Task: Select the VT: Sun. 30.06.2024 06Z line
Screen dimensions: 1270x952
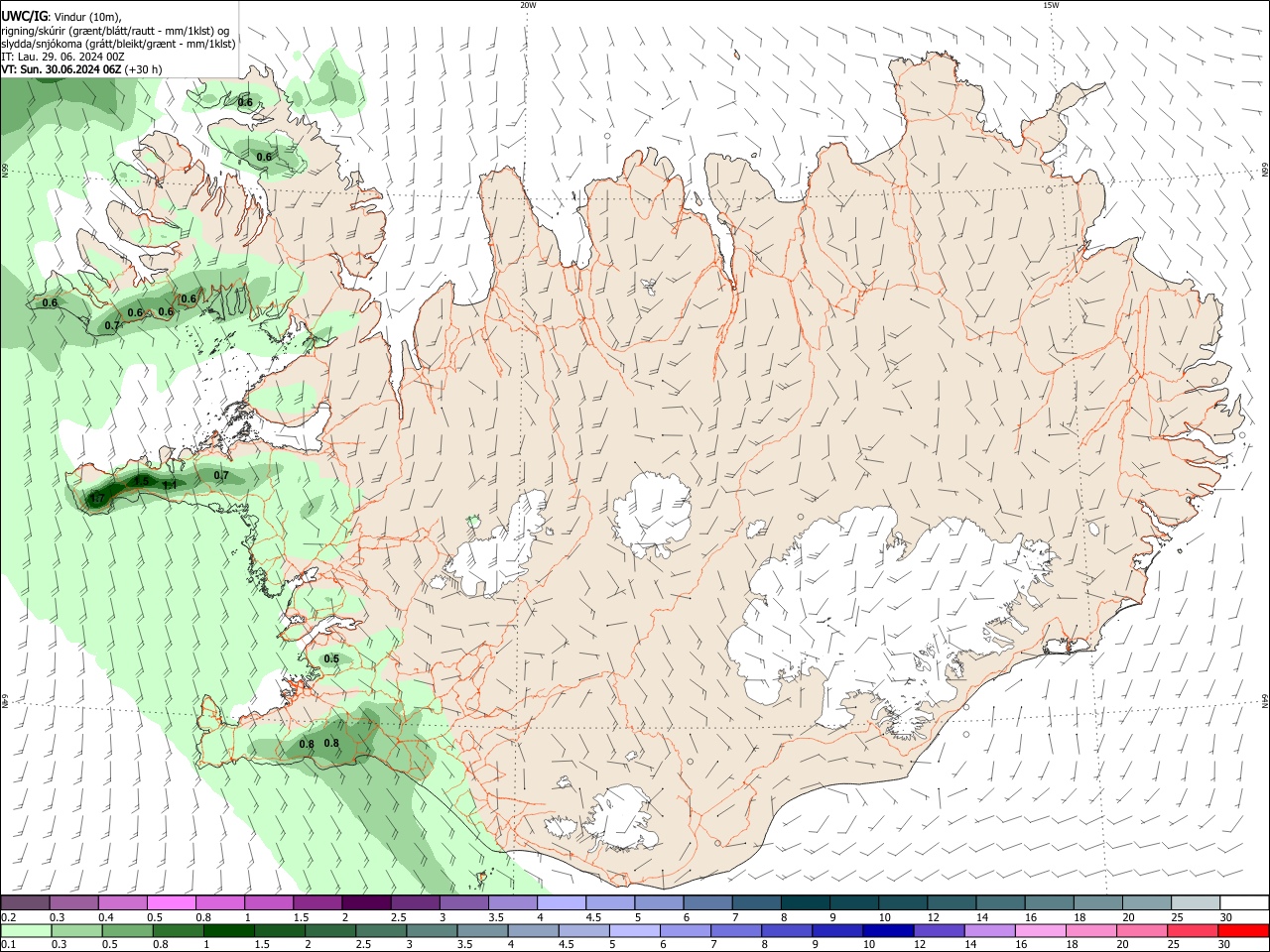Action: 81,69
